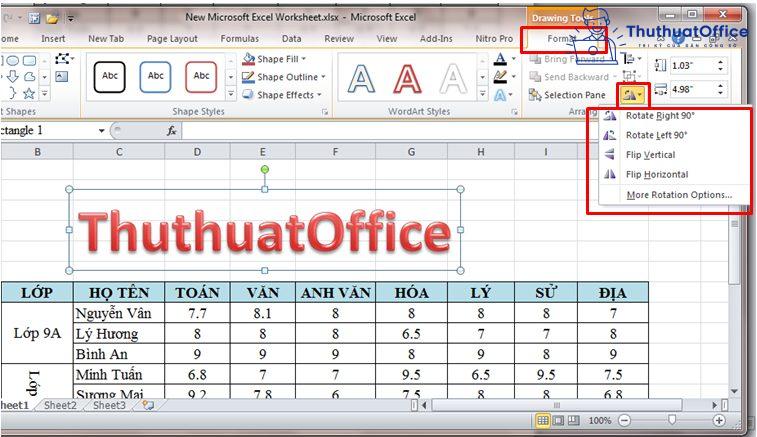This screenshot has width=757, height=437.
Task: Open the Shape Effects menu
Action: pos(282,95)
